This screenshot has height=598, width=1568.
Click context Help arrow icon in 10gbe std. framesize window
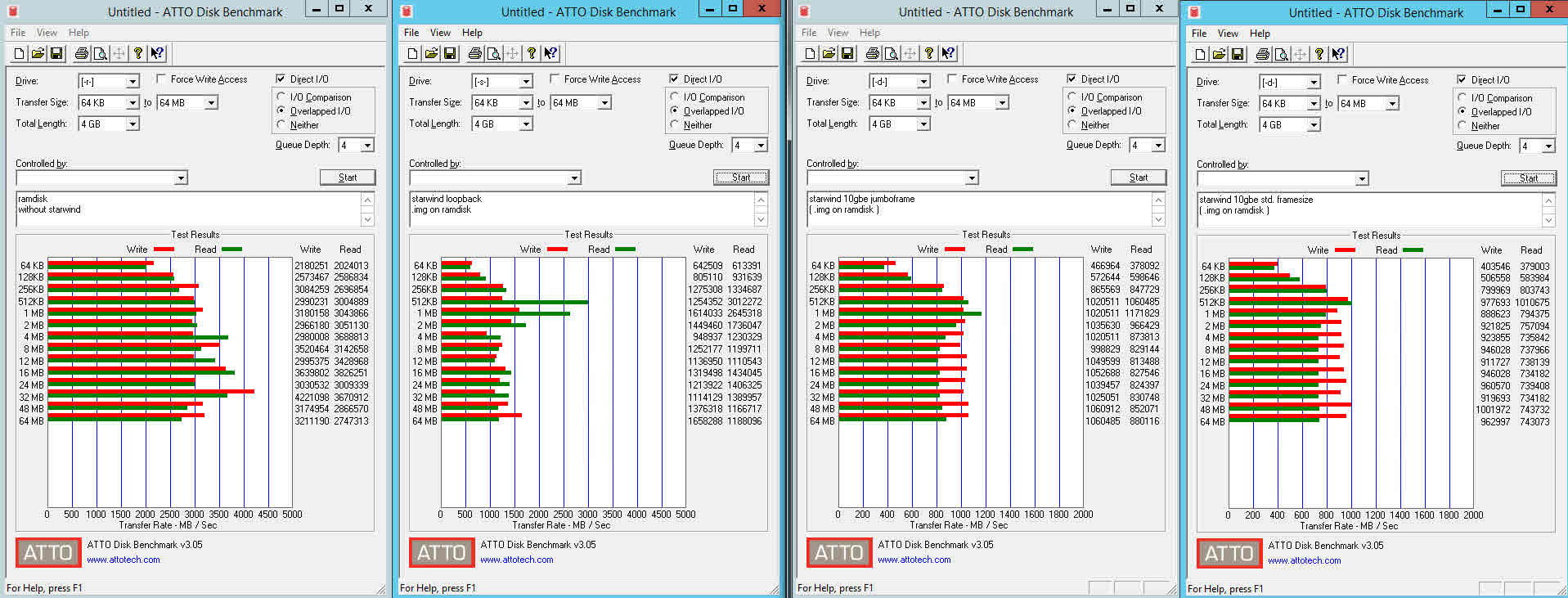click(1338, 54)
